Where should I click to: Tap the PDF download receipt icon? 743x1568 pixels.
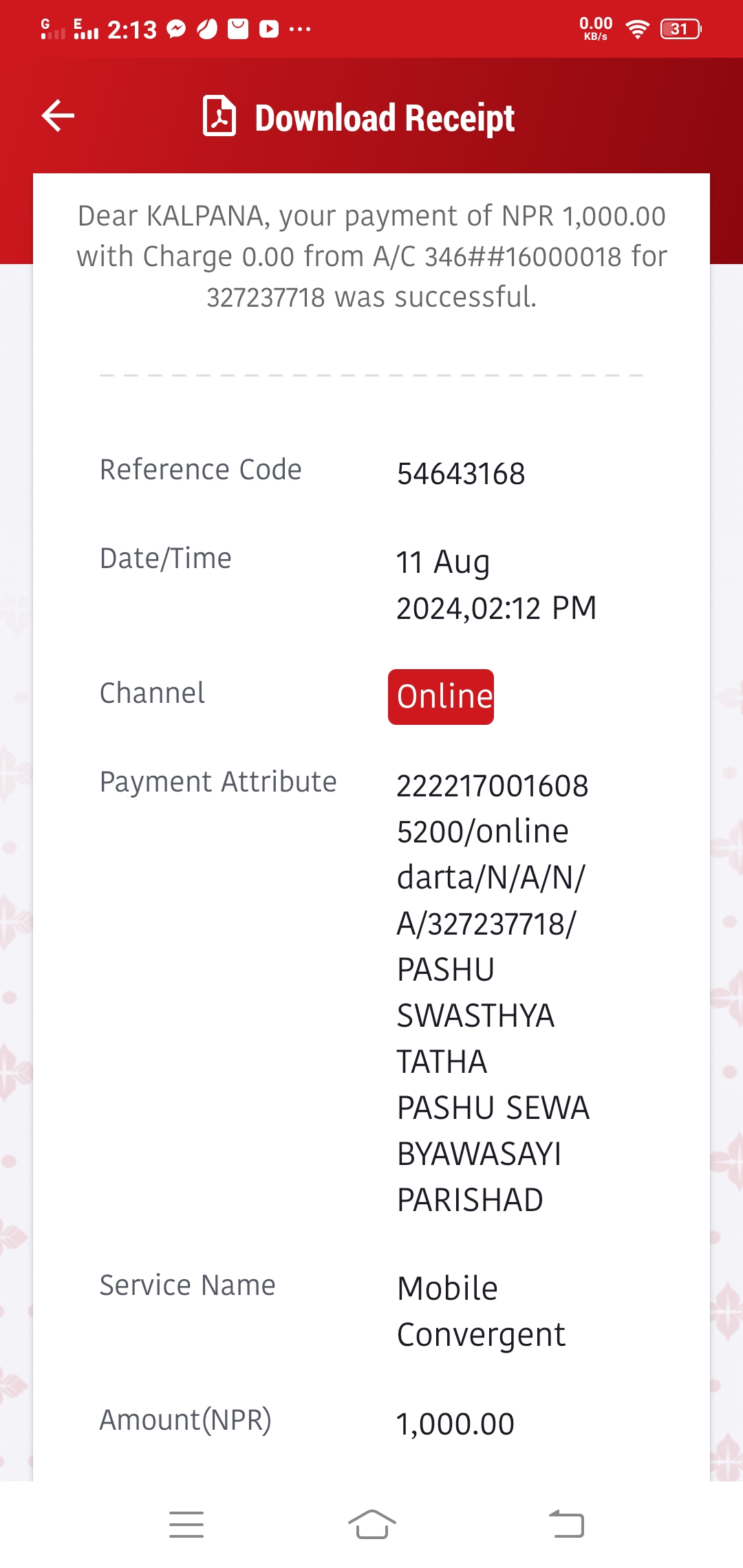(x=219, y=116)
